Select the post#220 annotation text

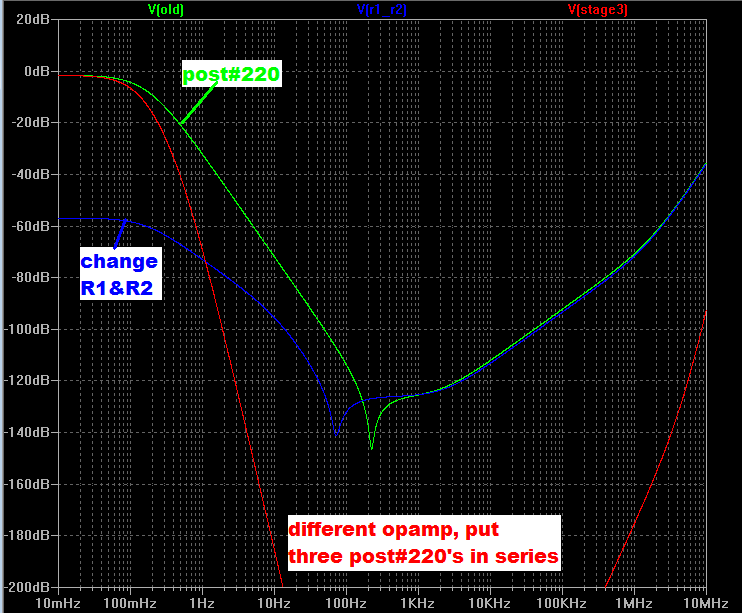pyautogui.click(x=231, y=74)
